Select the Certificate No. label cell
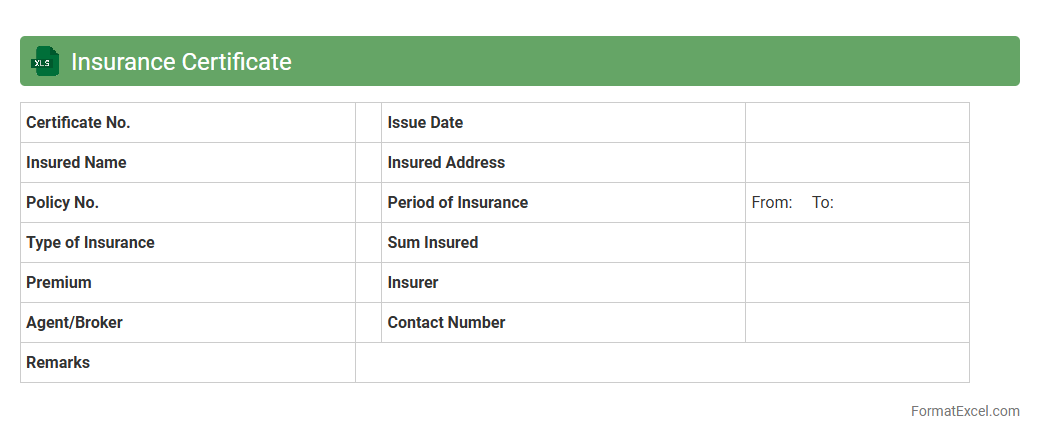Viewport: 1040px width, 440px height. (x=187, y=123)
